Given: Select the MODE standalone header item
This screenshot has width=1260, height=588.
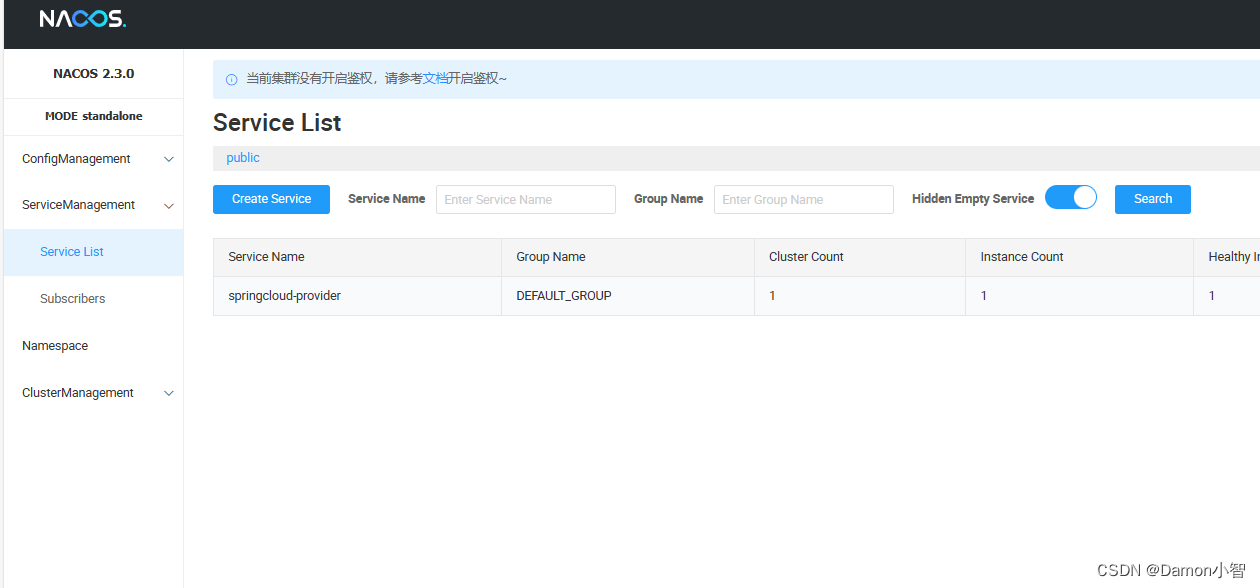Looking at the screenshot, I should tap(93, 116).
